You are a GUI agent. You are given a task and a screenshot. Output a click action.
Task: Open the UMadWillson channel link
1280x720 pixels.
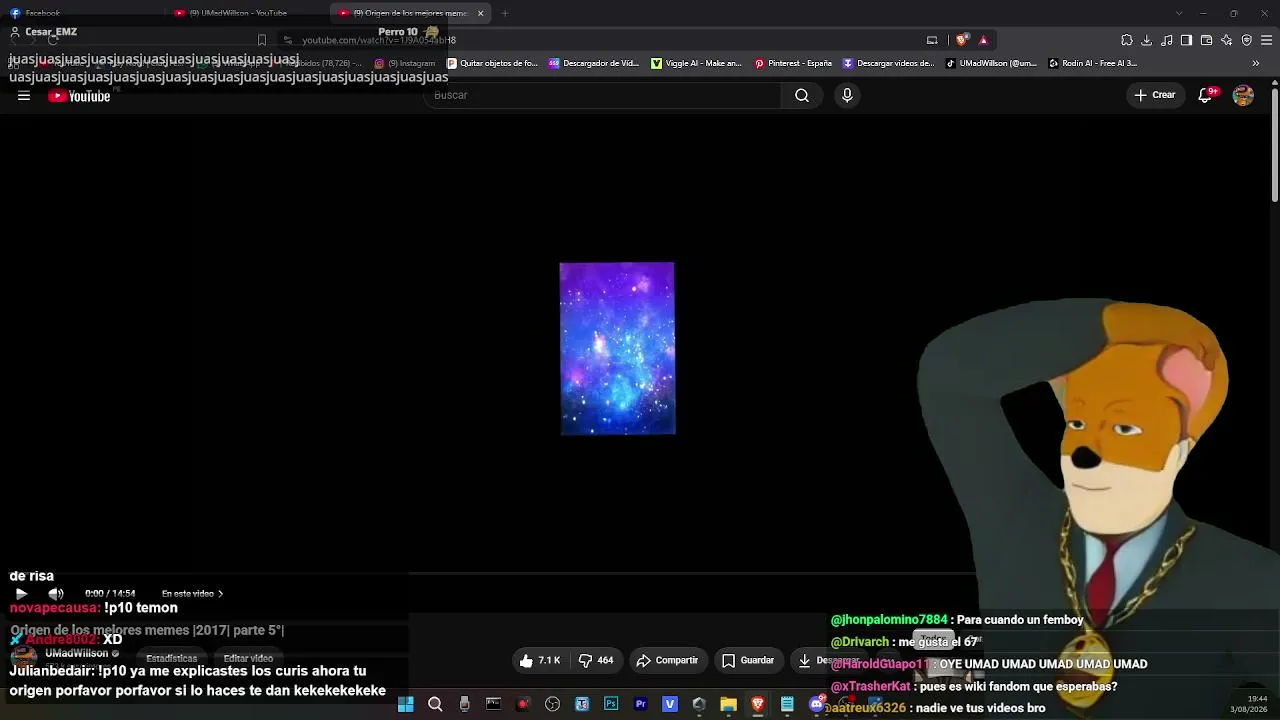click(x=77, y=654)
